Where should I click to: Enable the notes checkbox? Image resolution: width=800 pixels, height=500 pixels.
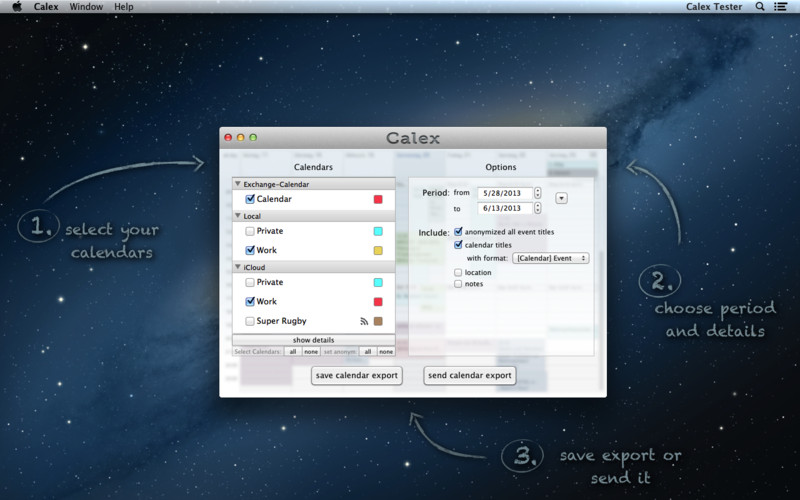[x=458, y=284]
